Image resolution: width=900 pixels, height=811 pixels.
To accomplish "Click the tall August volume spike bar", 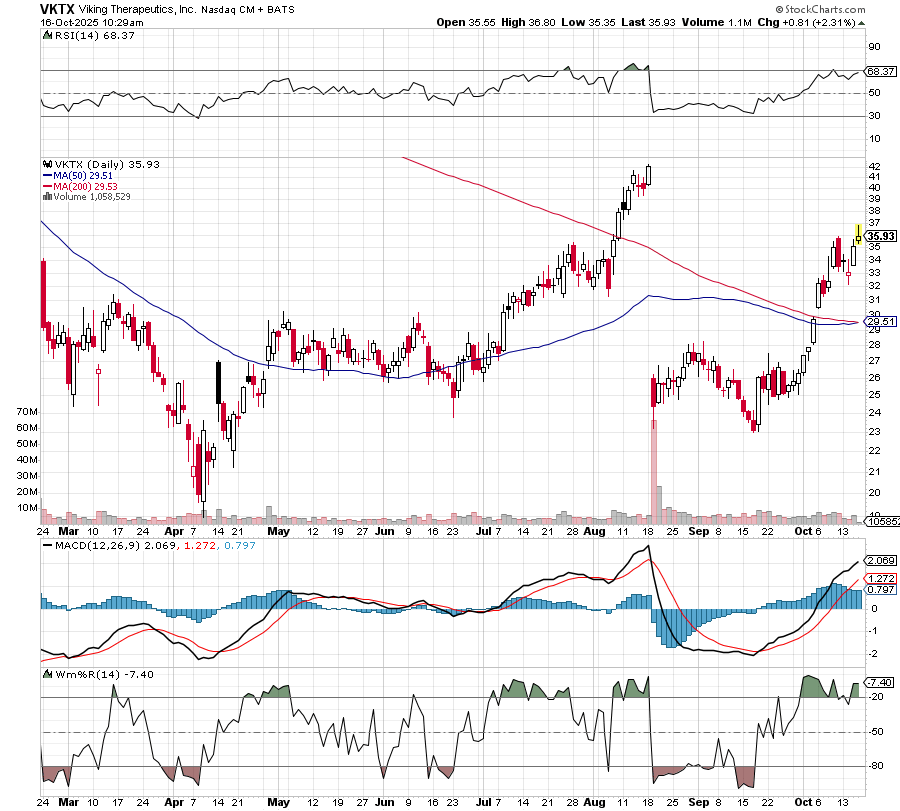I will (x=654, y=470).
